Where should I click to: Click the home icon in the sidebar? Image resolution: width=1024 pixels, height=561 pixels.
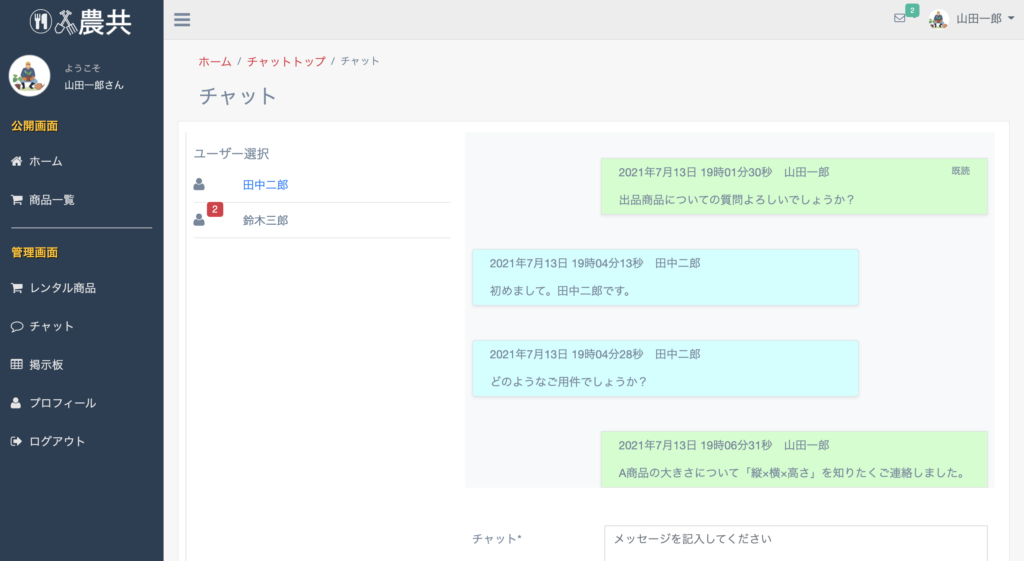[x=16, y=161]
